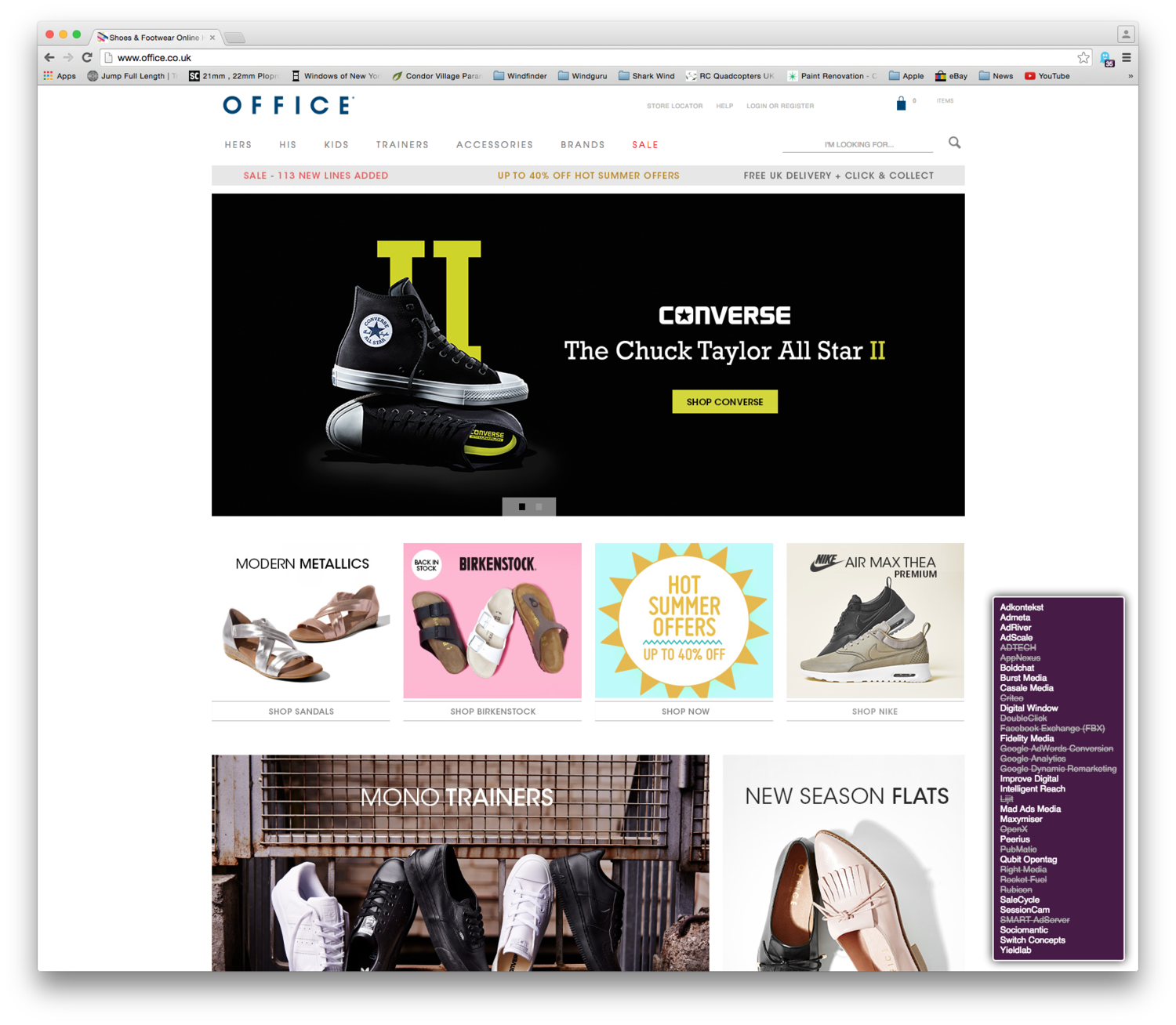
Task: Open the Birkenstock promo image
Action: [x=492, y=621]
